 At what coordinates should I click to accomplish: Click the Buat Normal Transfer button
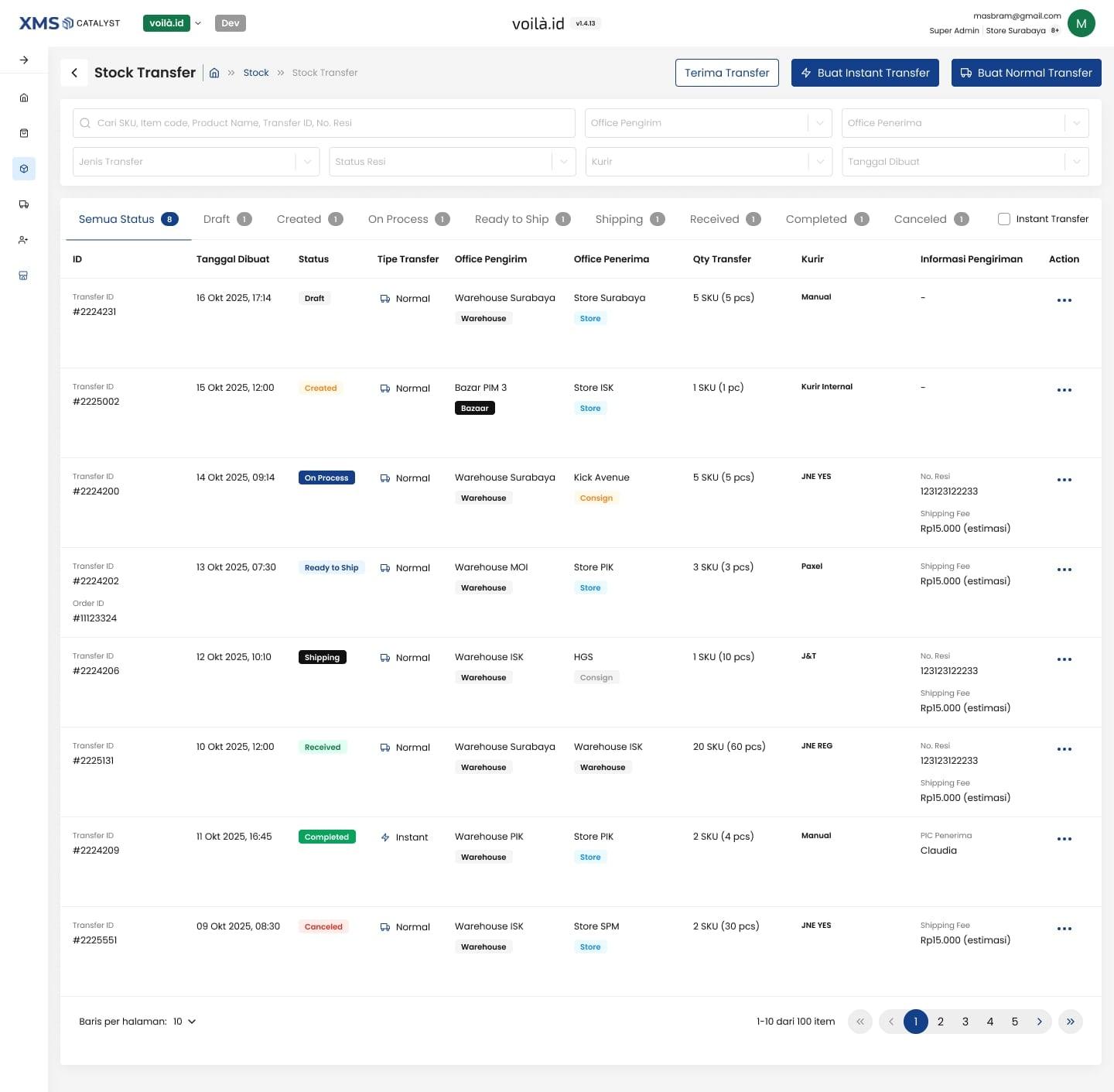point(1027,73)
